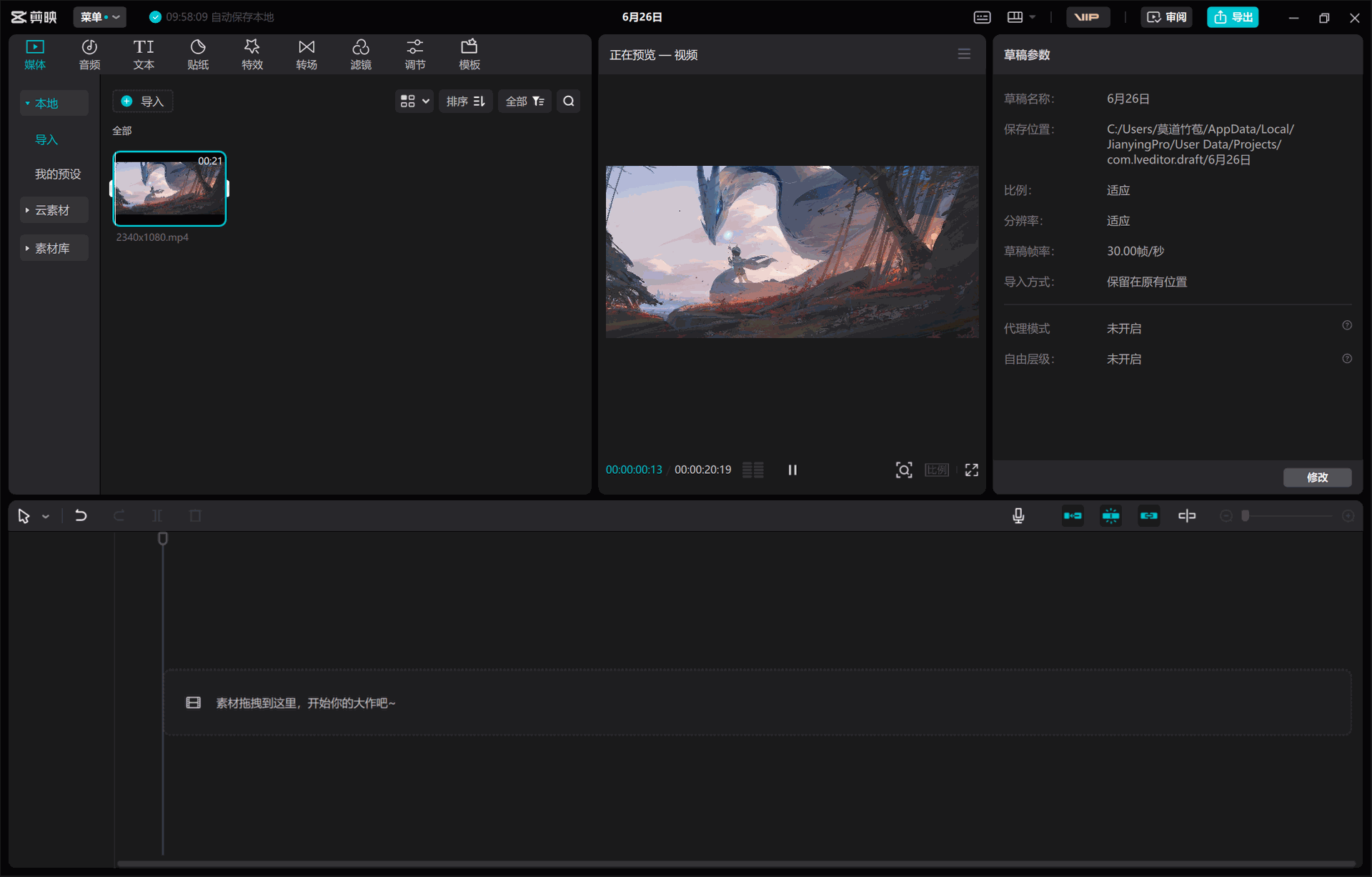Expand the 云素材 cloud materials section
The width and height of the screenshot is (1372, 877).
coord(54,210)
